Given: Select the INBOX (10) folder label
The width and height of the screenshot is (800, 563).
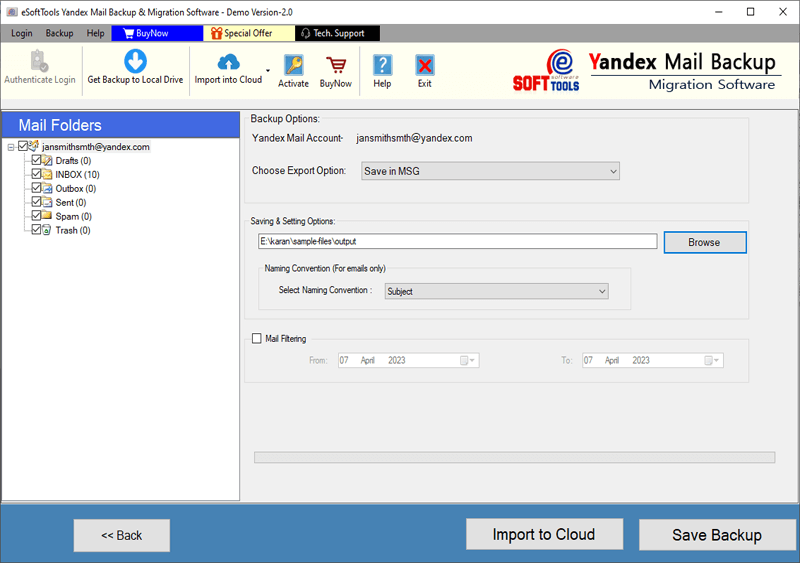Looking at the screenshot, I should pyautogui.click(x=78, y=175).
